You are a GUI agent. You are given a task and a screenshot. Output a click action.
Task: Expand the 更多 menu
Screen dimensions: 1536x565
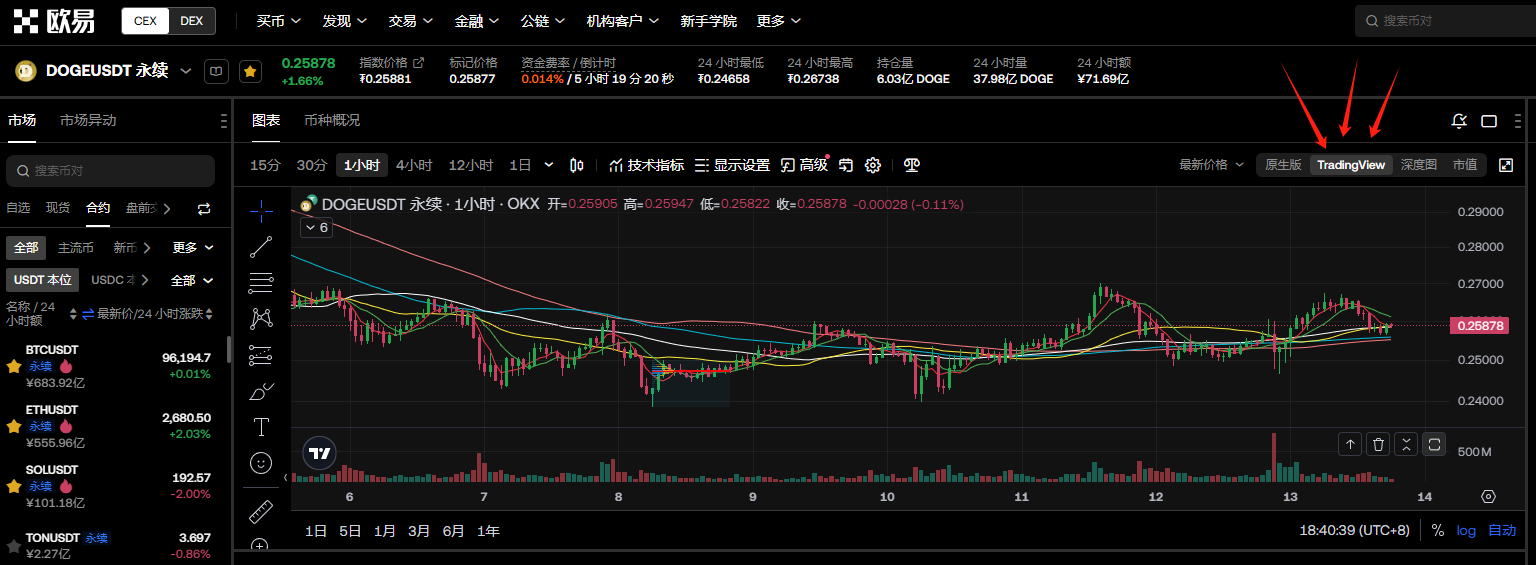[778, 21]
